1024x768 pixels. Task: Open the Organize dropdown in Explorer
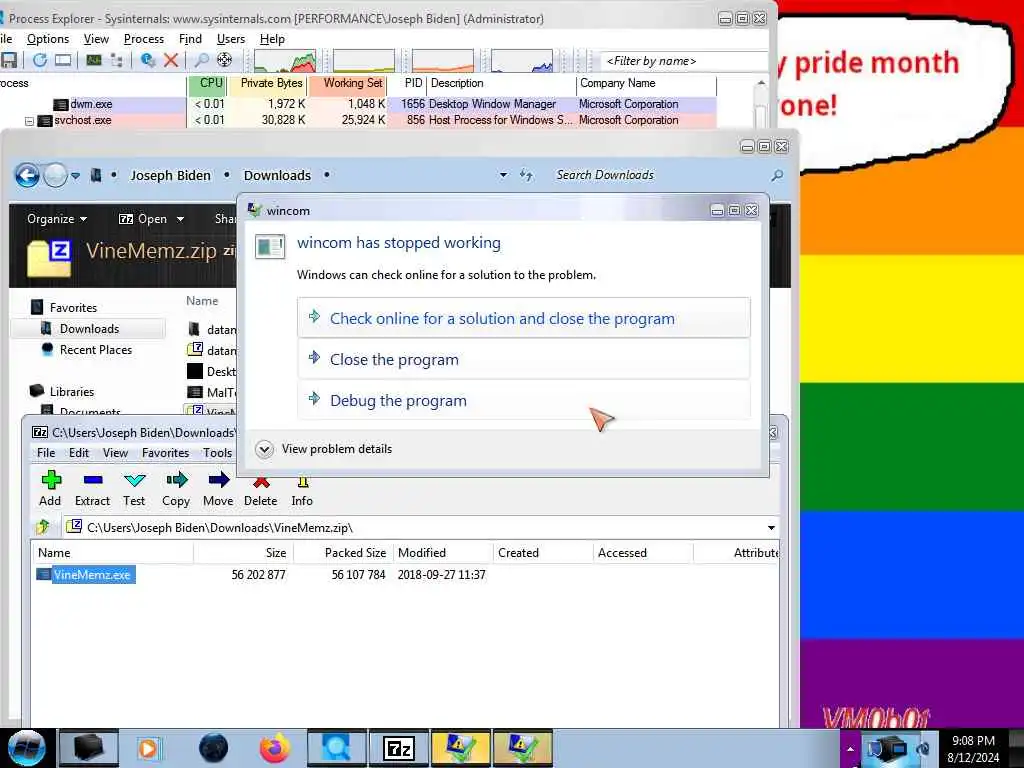pos(57,219)
